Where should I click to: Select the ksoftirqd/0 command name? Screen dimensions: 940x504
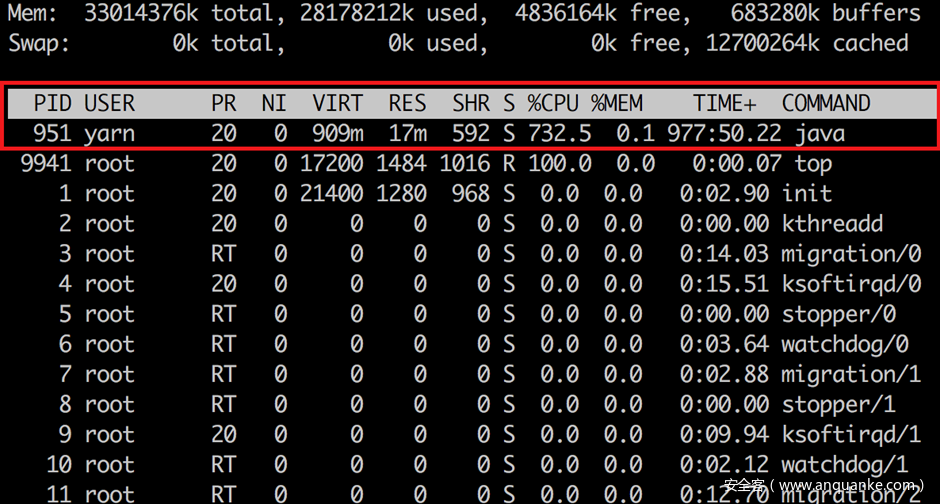pyautogui.click(x=850, y=283)
